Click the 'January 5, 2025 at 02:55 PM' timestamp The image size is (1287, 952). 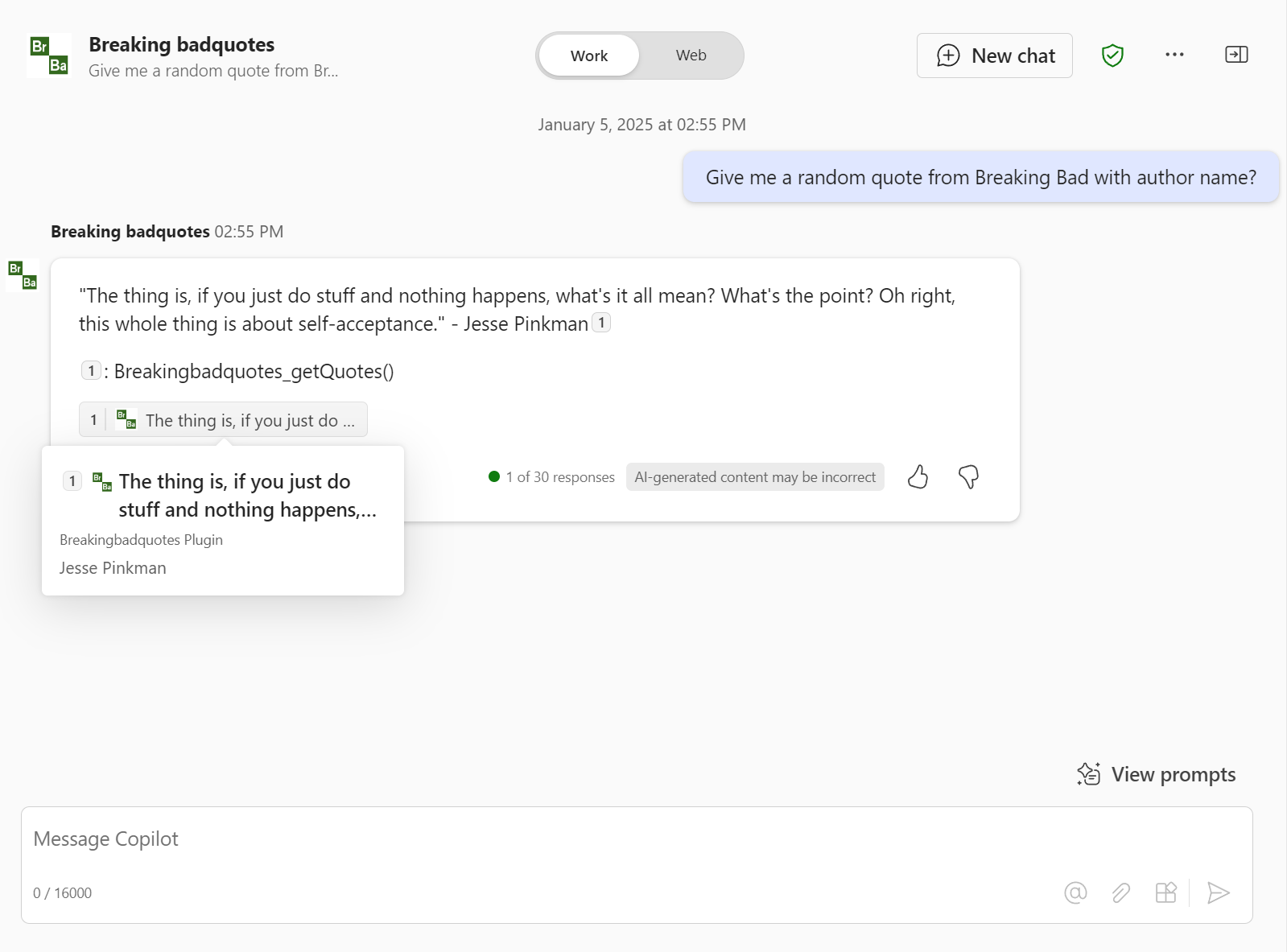tap(642, 125)
